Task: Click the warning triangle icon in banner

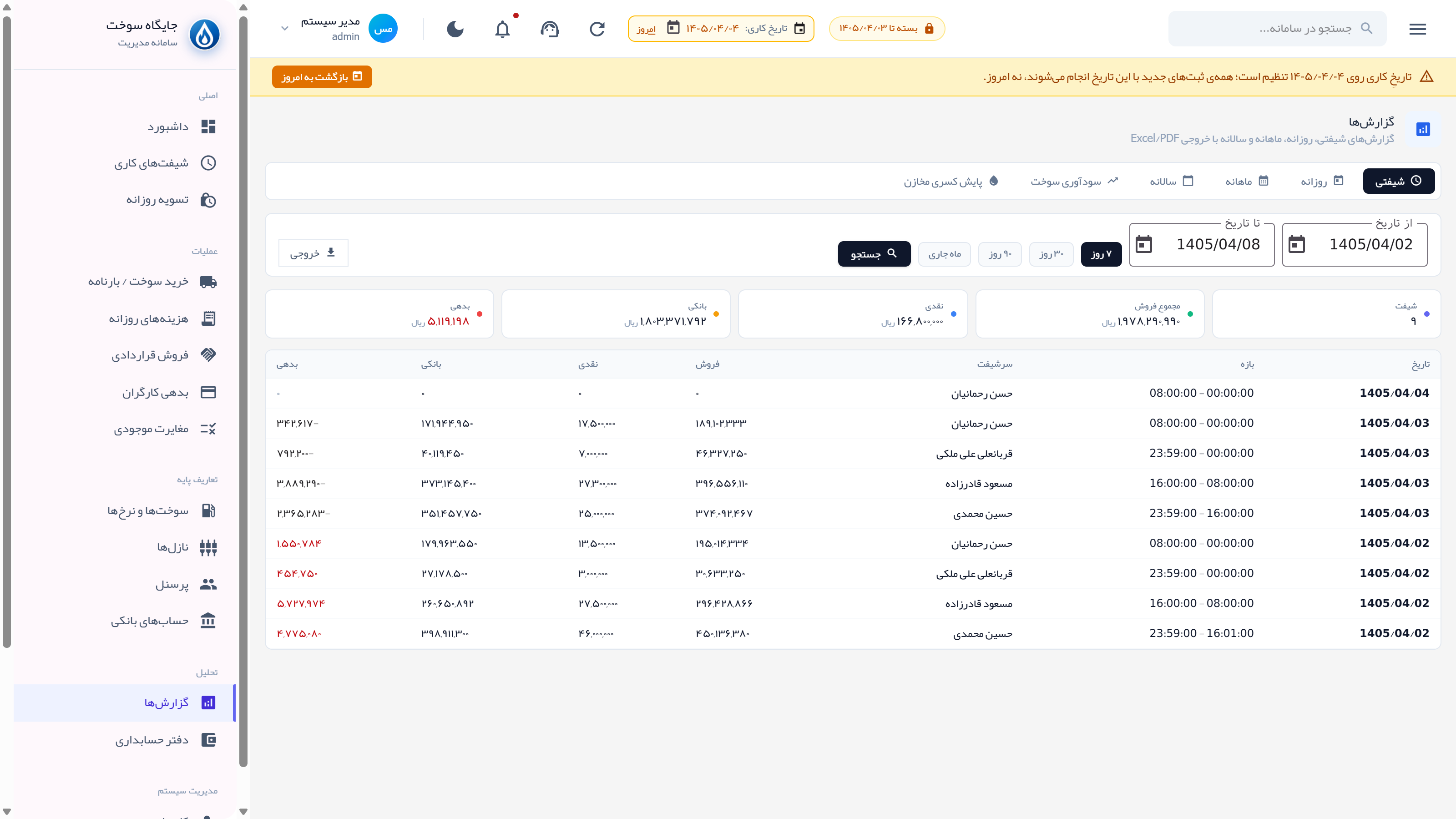Action: (x=1426, y=77)
